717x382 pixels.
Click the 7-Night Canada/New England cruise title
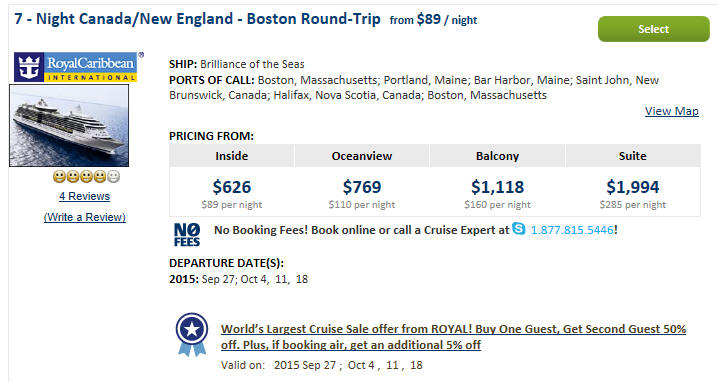pos(197,19)
